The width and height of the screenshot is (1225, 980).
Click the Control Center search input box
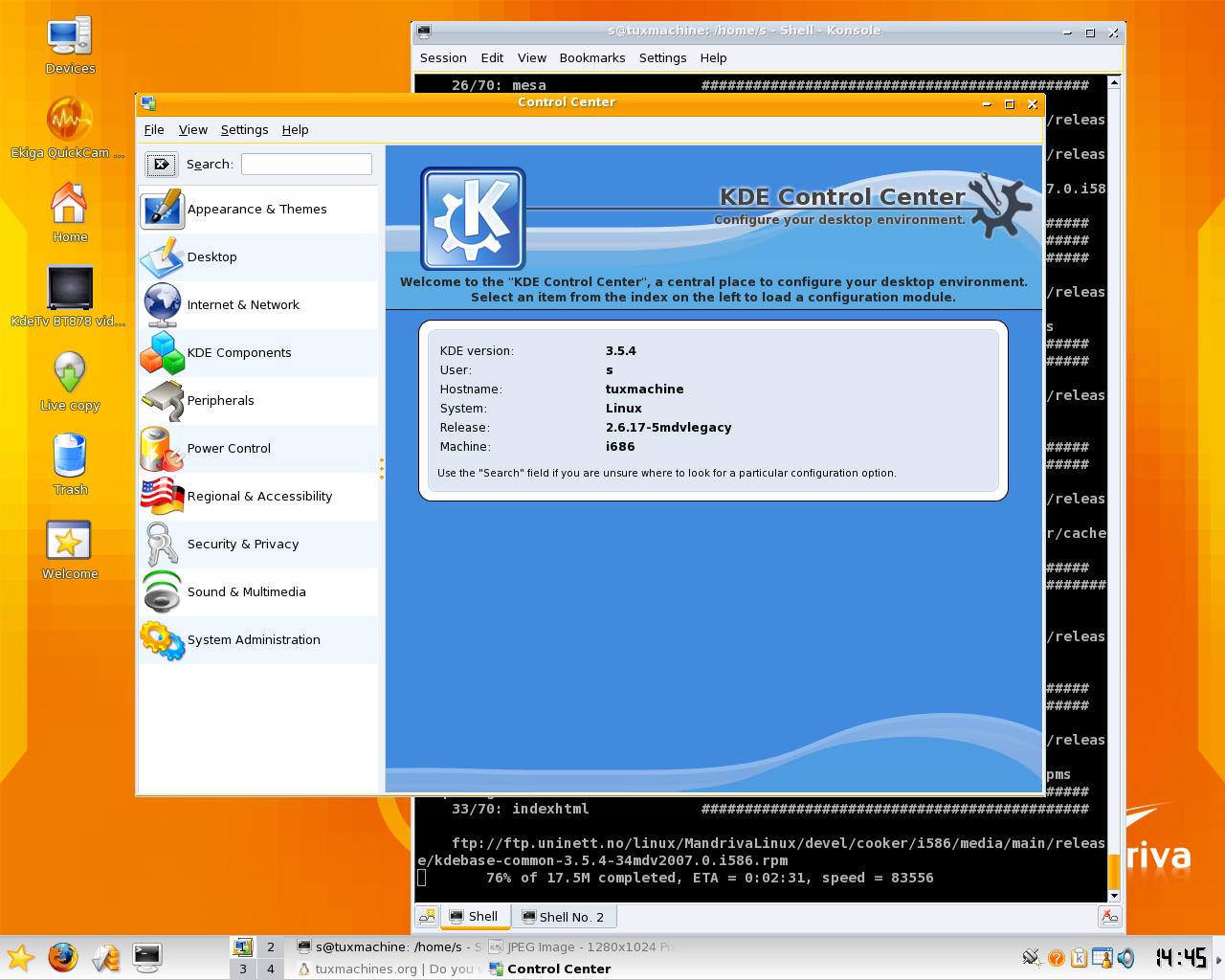306,165
